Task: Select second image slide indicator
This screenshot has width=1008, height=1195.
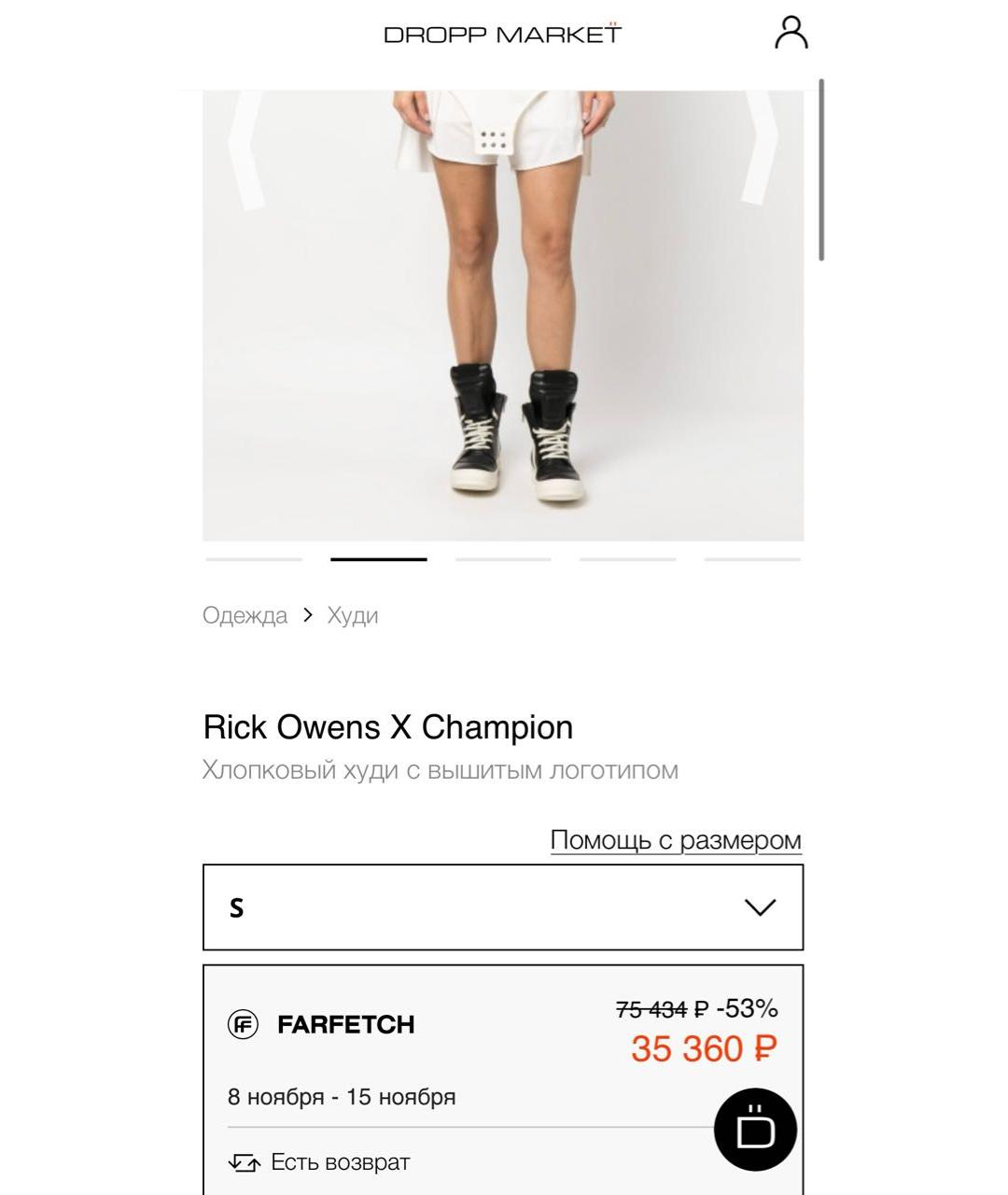Action: [379, 559]
